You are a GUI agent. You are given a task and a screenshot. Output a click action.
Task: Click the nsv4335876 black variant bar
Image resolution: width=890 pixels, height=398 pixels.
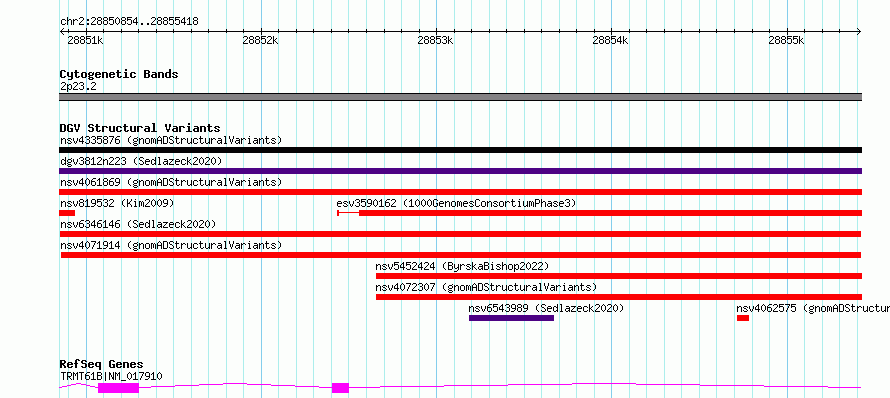[x=460, y=150]
